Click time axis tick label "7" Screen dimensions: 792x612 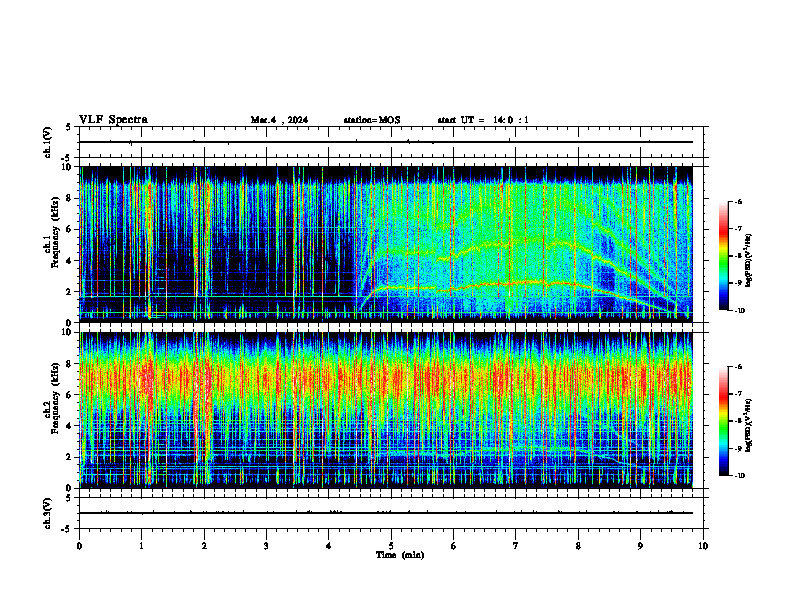tap(516, 546)
